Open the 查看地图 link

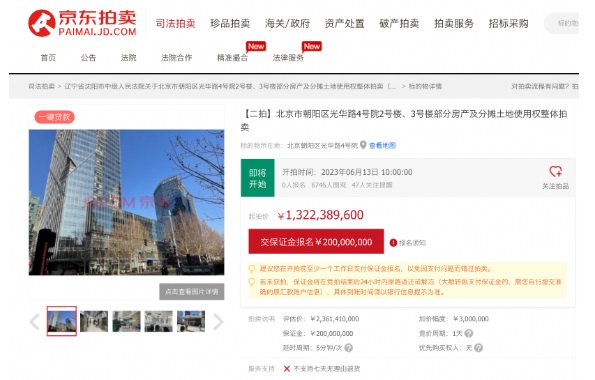(x=382, y=145)
